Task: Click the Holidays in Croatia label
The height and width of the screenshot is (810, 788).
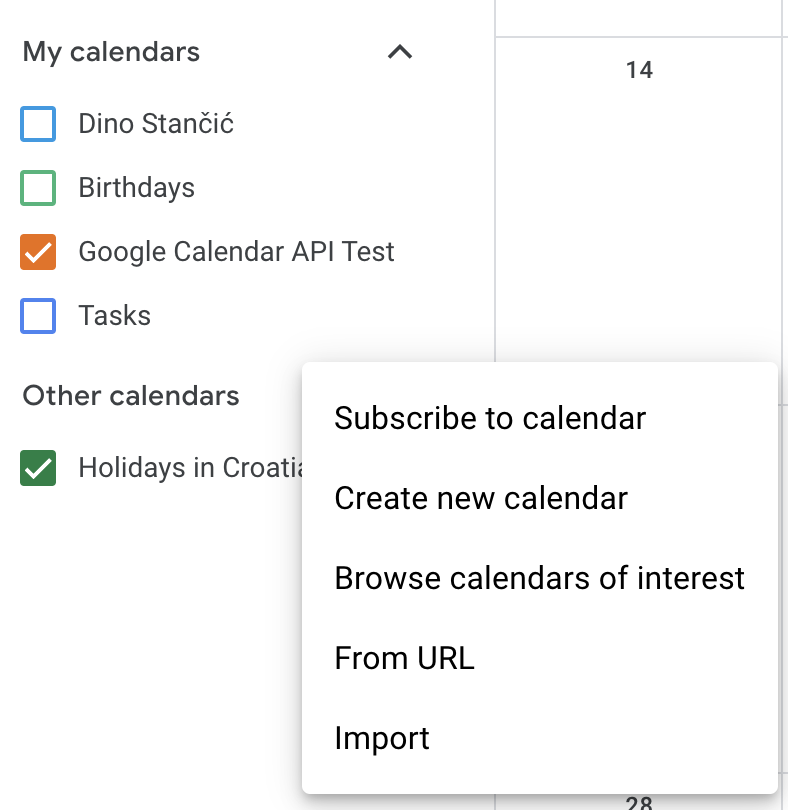Action: [191, 468]
